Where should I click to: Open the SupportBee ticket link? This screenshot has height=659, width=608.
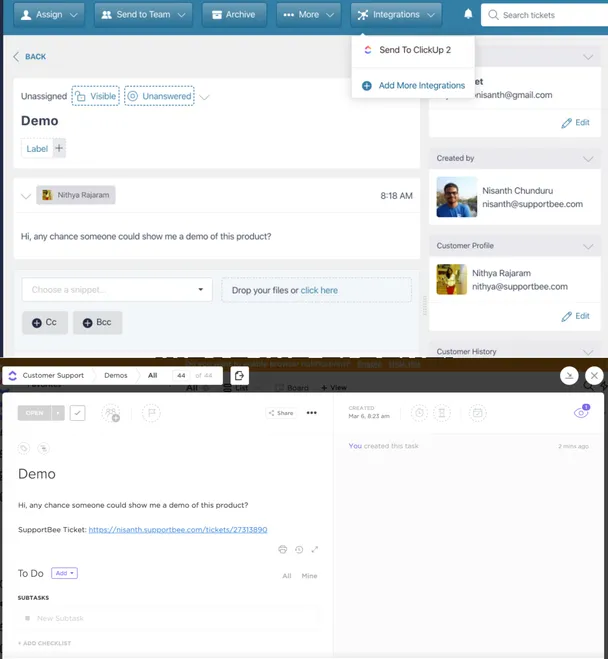[x=178, y=530]
